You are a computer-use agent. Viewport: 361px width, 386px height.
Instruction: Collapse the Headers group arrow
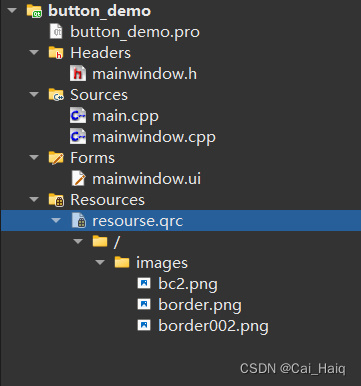pos(34,52)
